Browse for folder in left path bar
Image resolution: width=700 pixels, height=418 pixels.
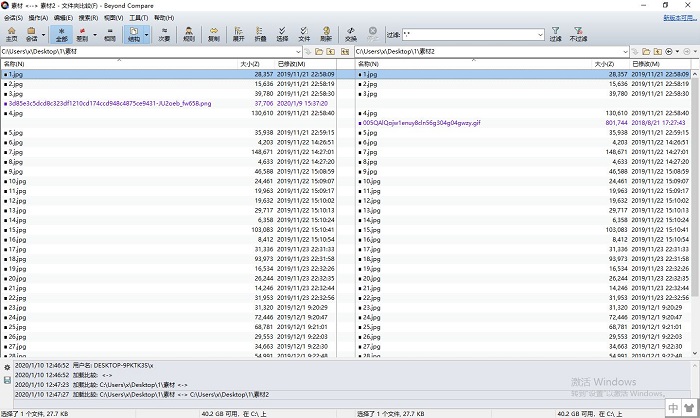pyautogui.click(x=319, y=52)
